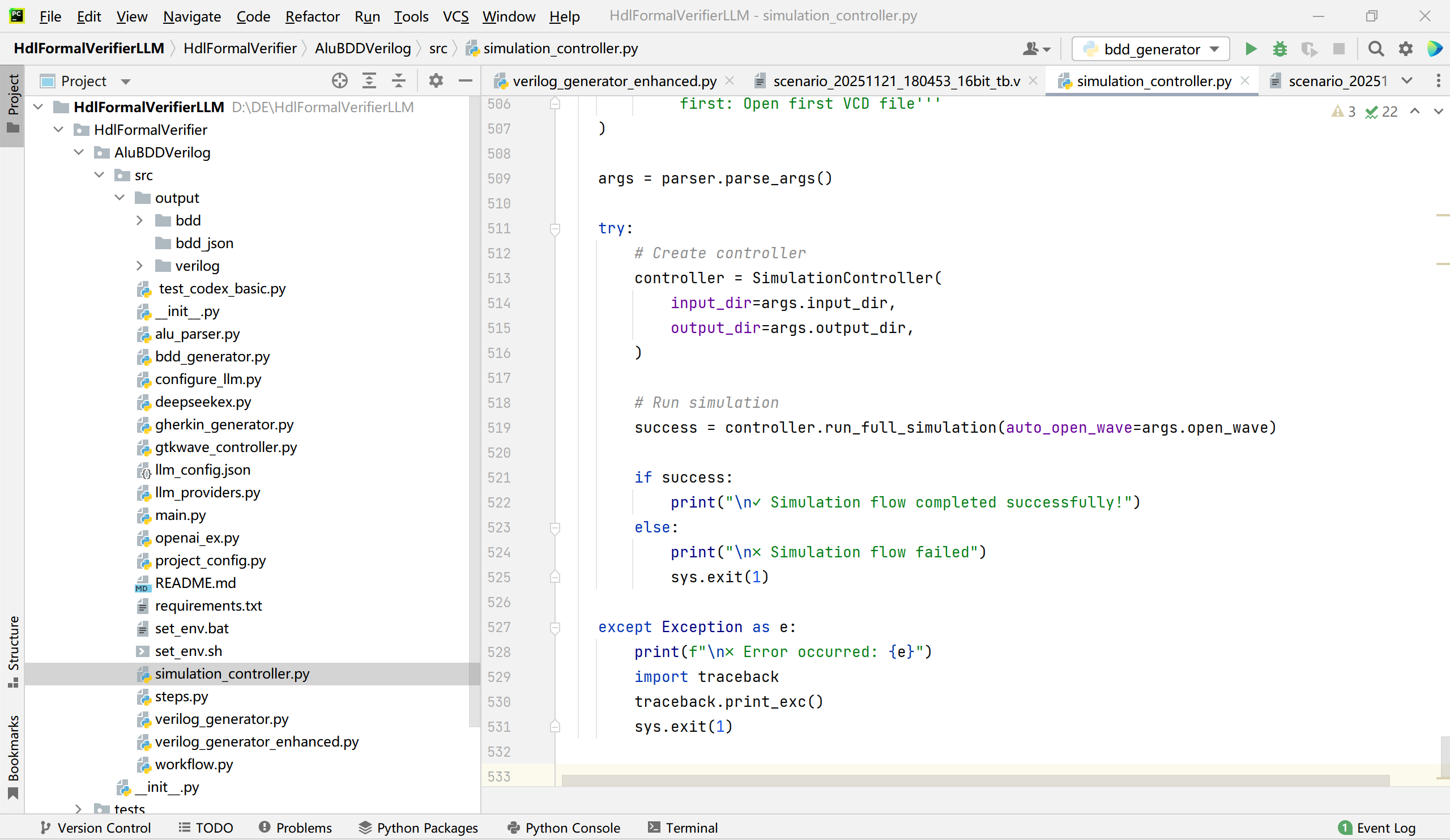
Task: Collapse the AluBDDVerilog folder
Action: [x=79, y=152]
